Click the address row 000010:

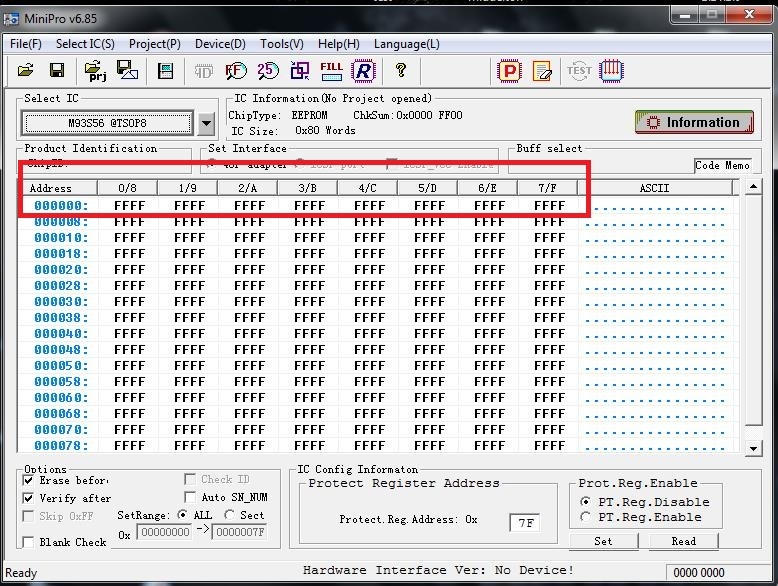(61, 238)
